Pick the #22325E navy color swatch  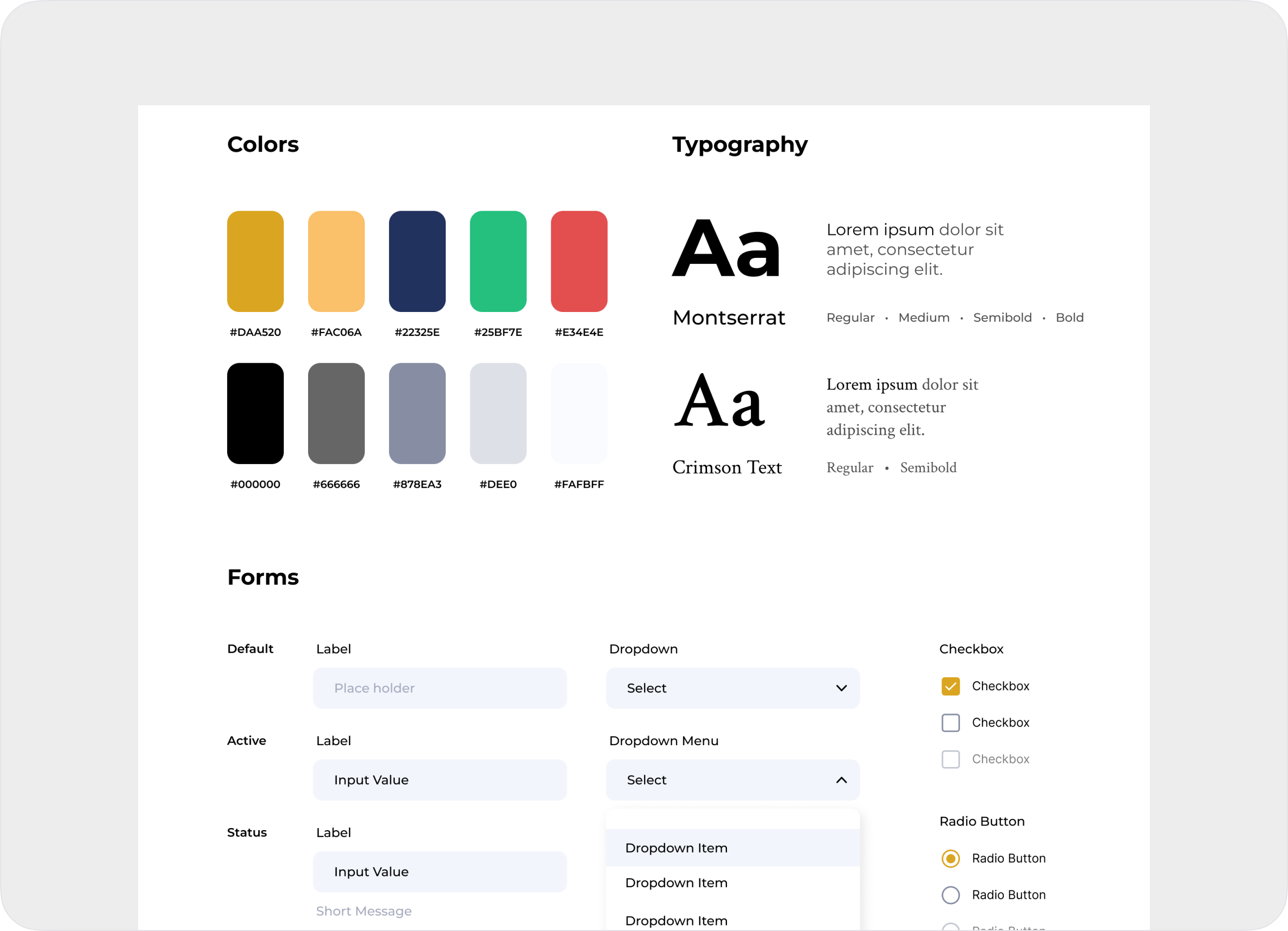pos(417,261)
